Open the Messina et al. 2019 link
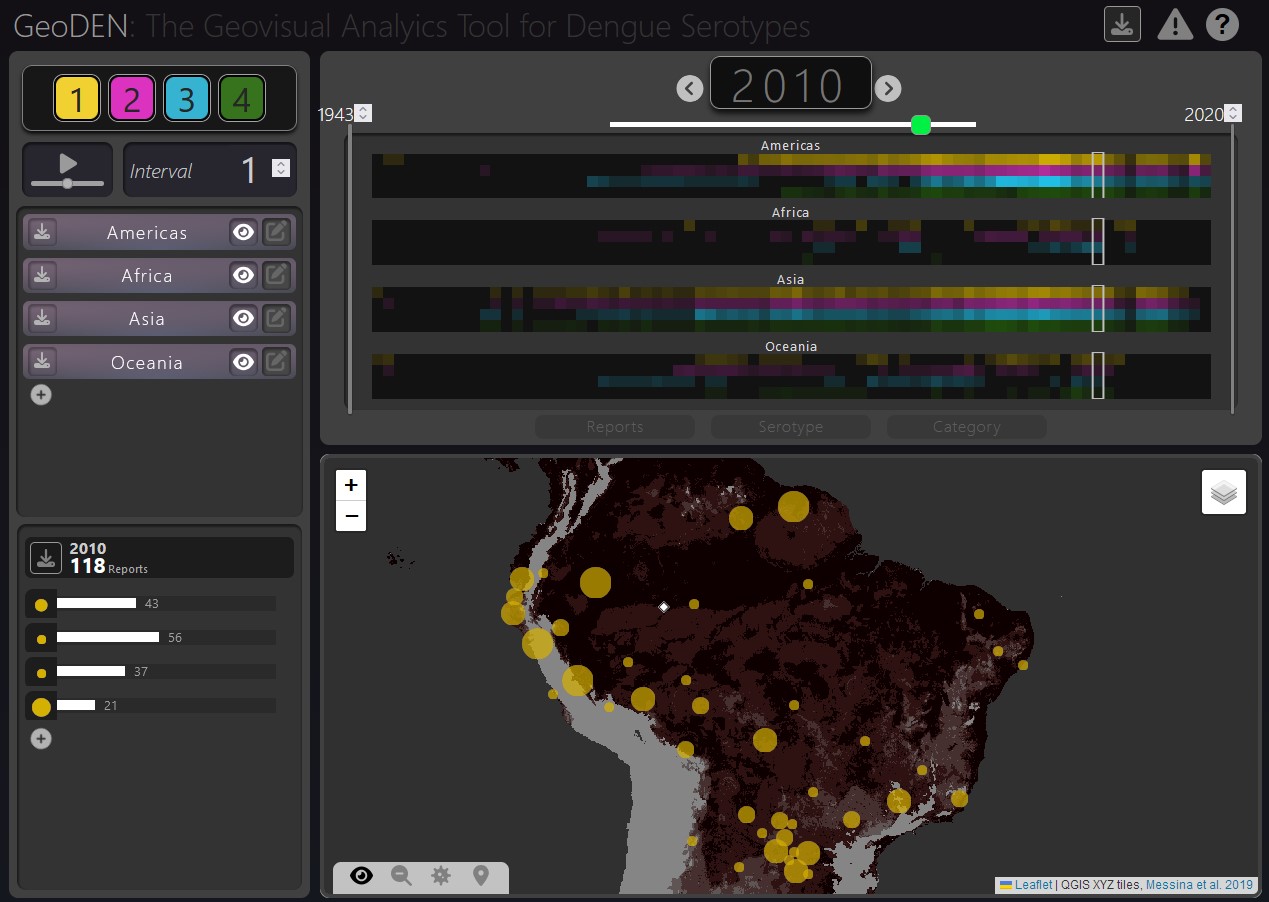This screenshot has height=902, width=1269. pos(1199,885)
